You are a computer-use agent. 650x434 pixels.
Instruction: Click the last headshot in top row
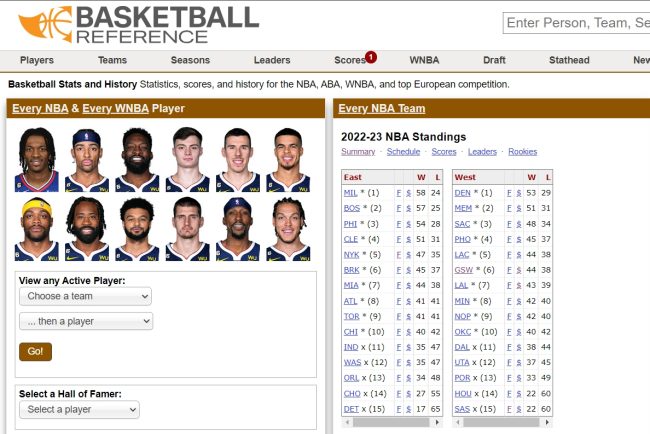(287, 159)
